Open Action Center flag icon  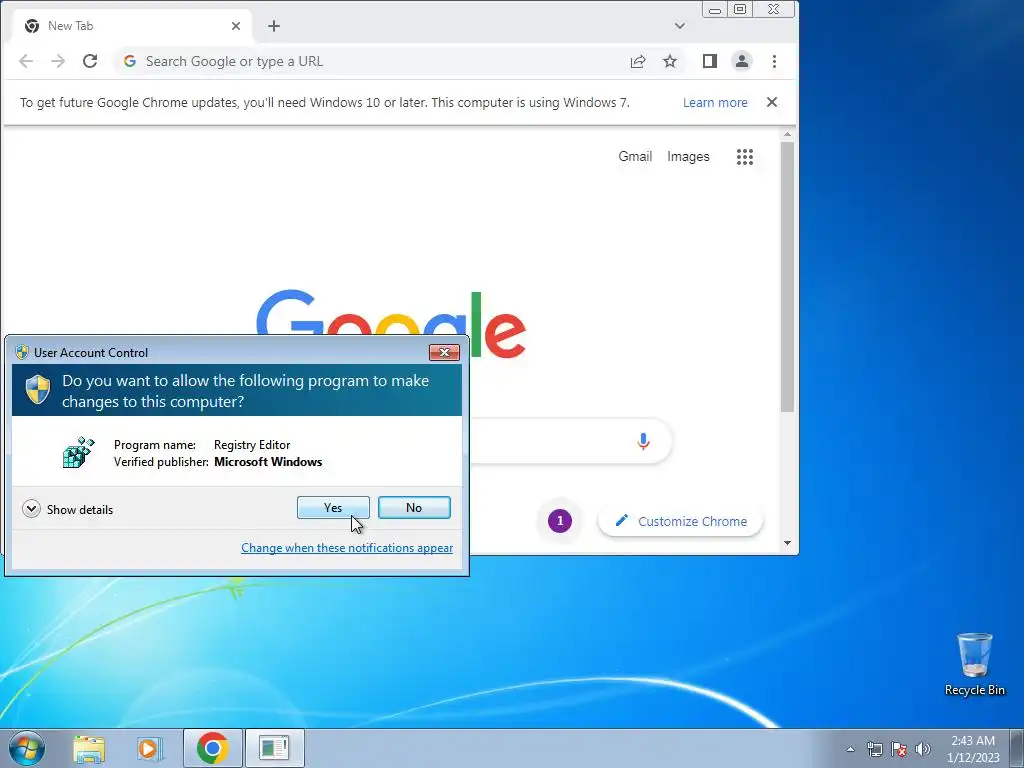tap(899, 749)
